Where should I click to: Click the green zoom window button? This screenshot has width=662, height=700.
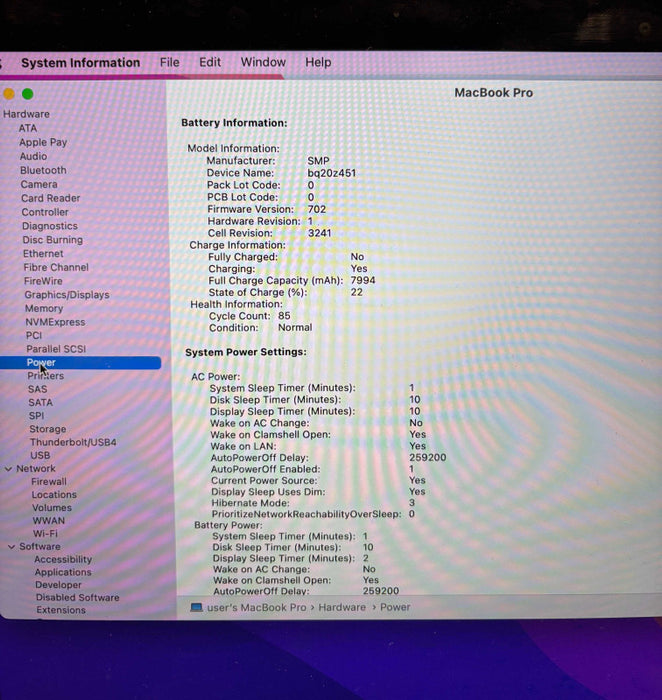click(28, 94)
